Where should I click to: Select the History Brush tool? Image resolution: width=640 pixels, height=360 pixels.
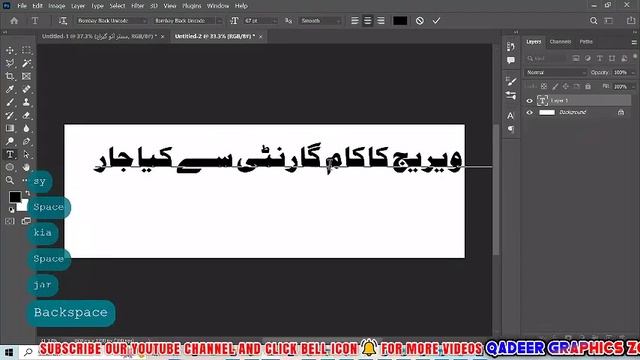point(10,116)
